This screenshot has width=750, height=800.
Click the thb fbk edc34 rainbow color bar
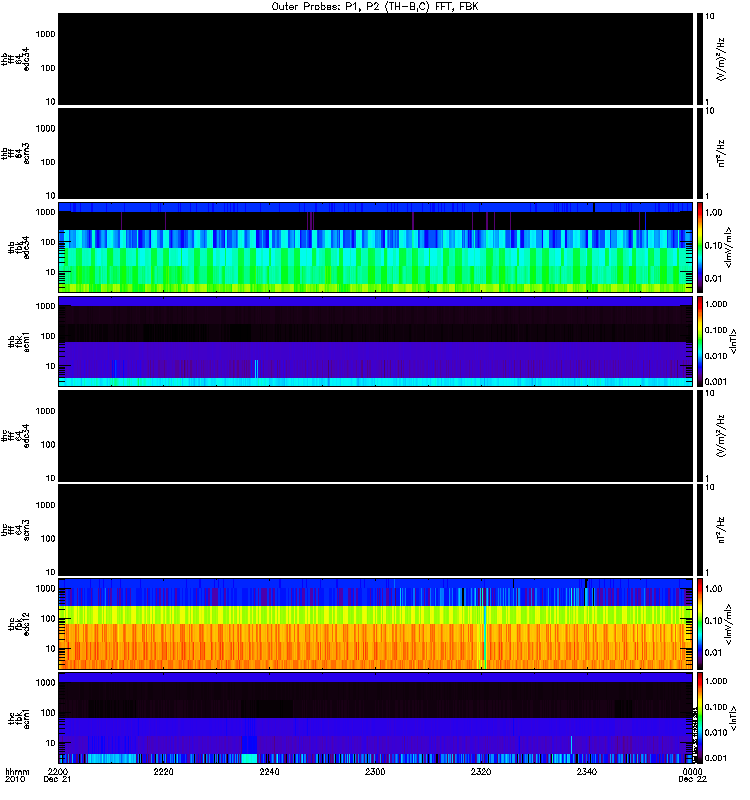[700, 247]
